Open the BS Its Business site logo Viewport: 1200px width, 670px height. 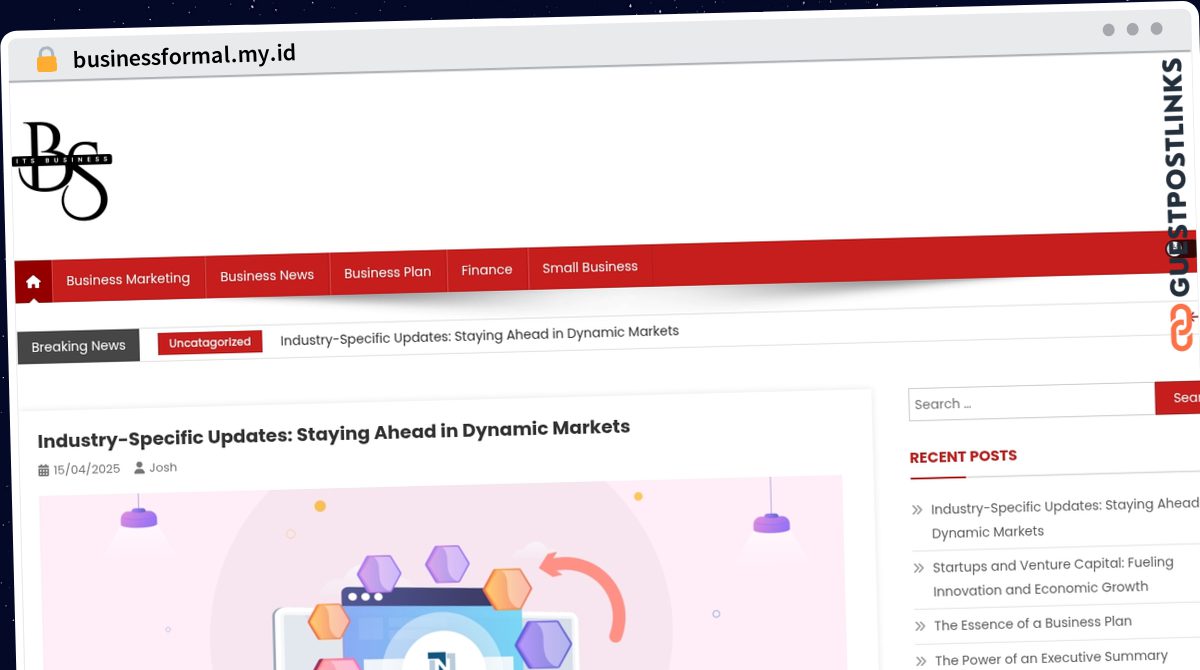point(62,171)
